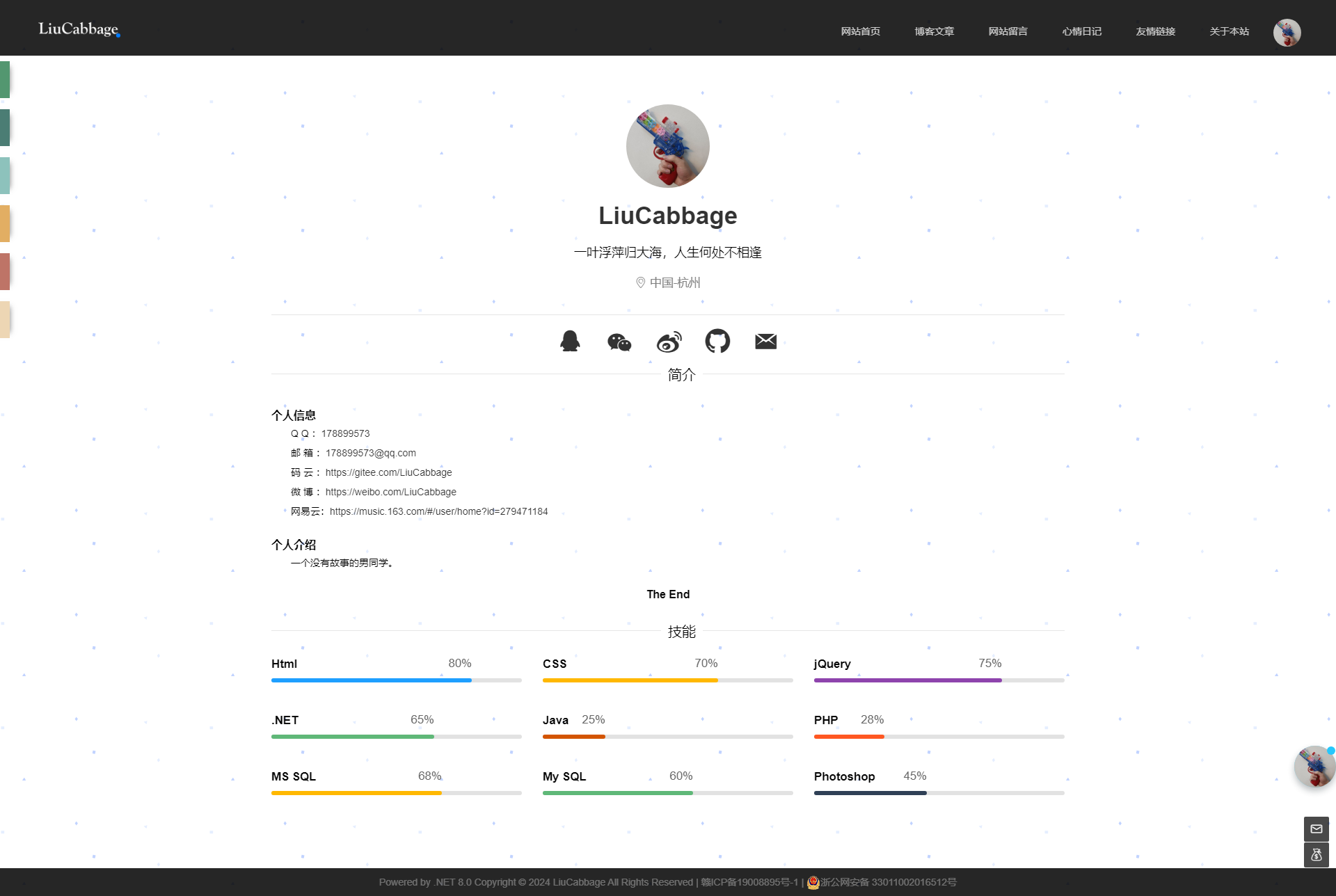
Task: Click 关于本站 in the navigation bar
Action: pyautogui.click(x=1229, y=31)
